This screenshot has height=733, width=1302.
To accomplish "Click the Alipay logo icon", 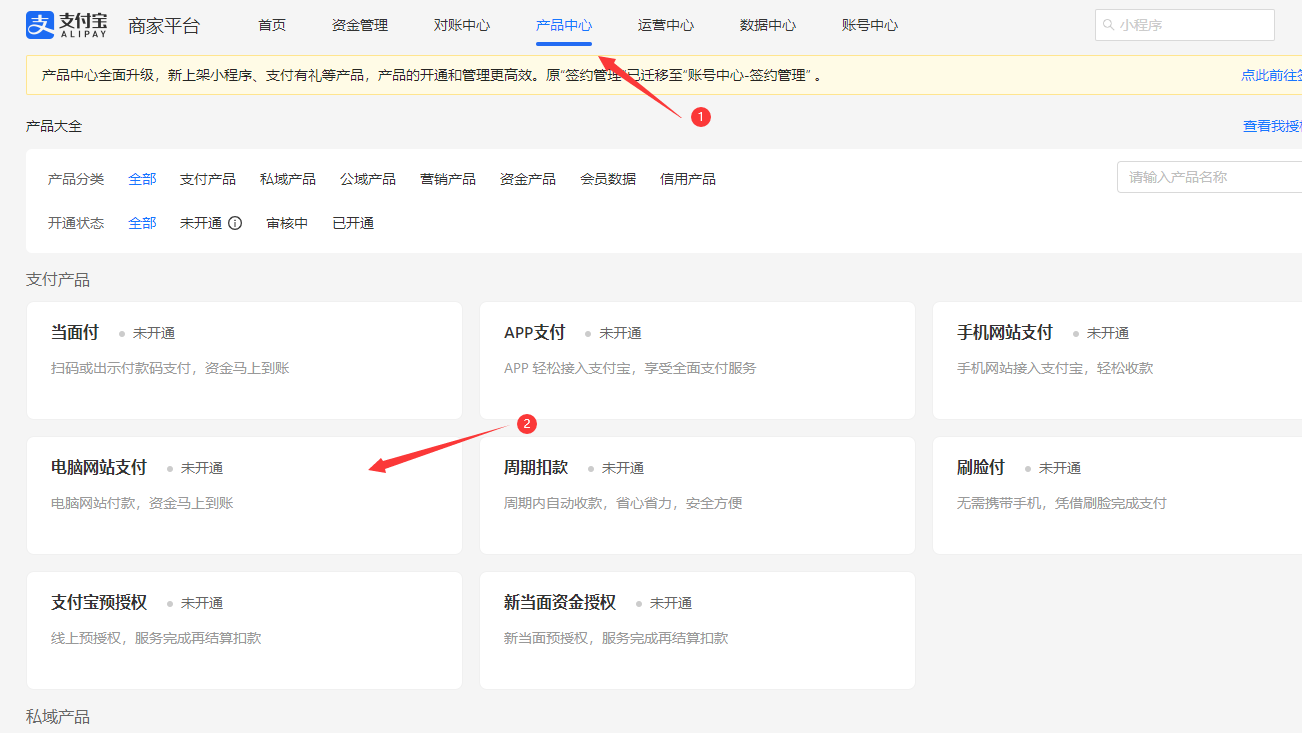I will pyautogui.click(x=39, y=25).
